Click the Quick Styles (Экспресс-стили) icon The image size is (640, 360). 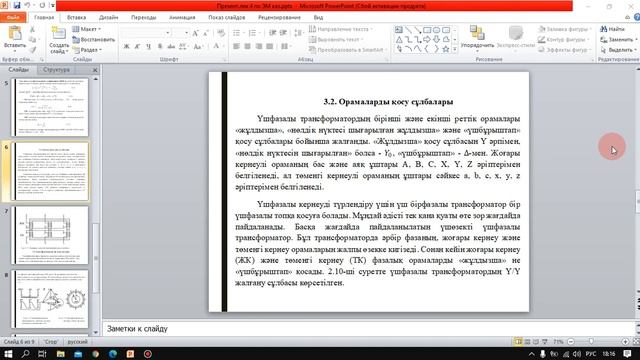point(516,33)
